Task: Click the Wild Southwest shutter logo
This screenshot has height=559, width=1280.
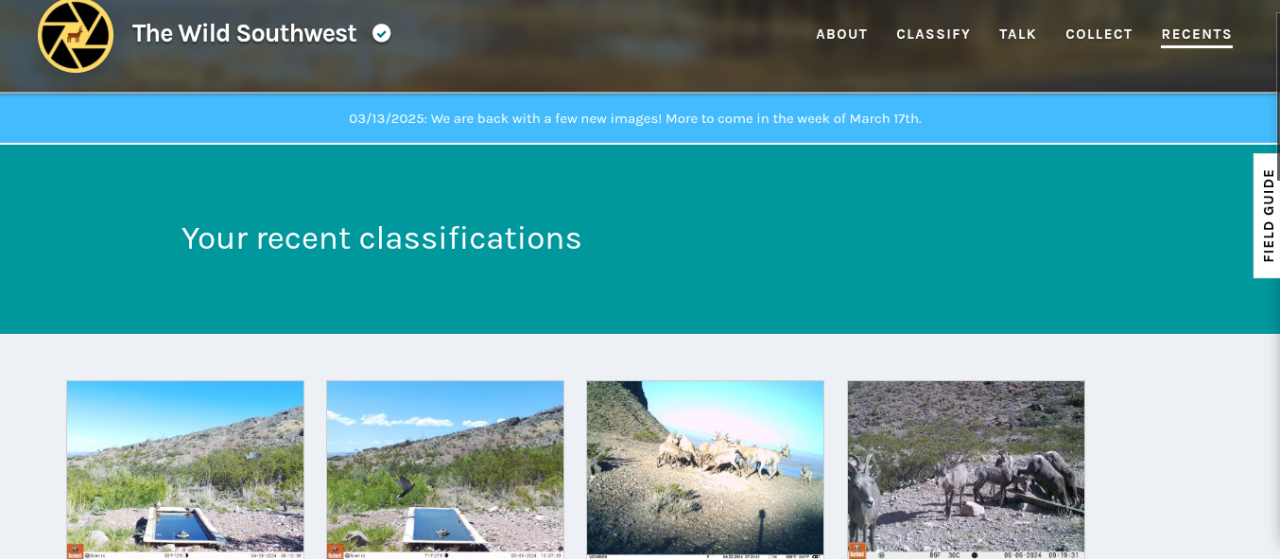Action: coord(76,34)
